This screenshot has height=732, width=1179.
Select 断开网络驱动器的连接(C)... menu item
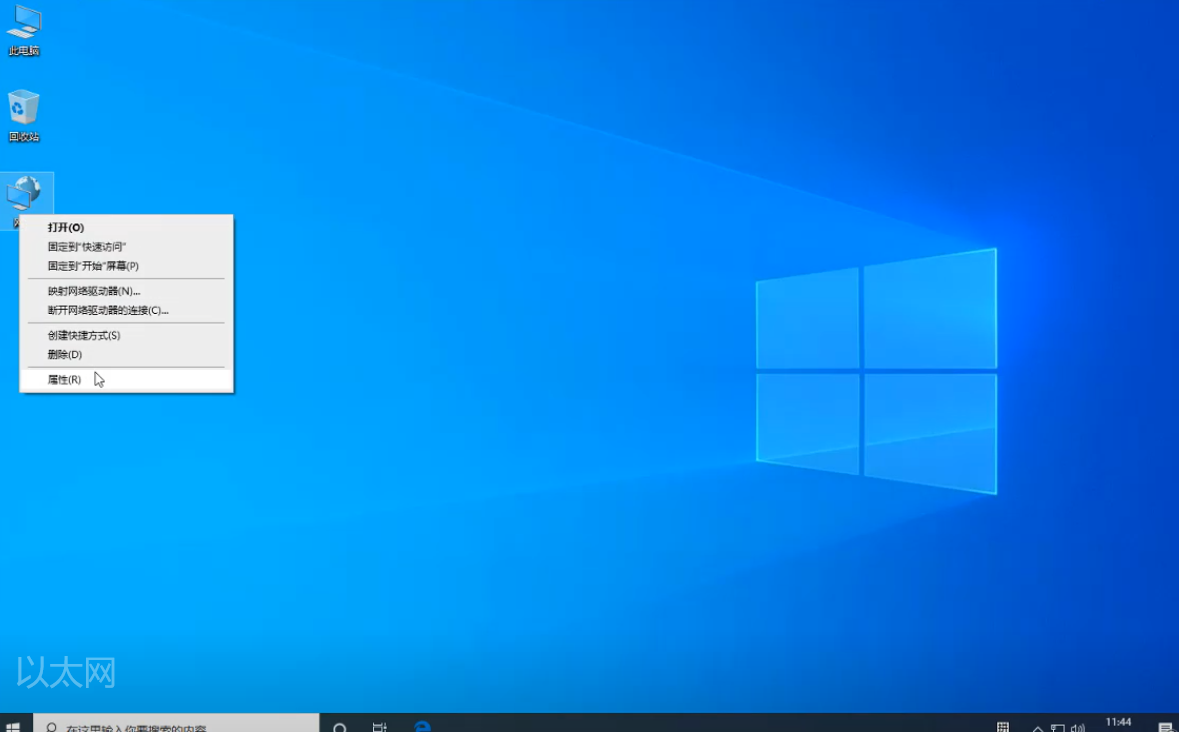point(108,310)
